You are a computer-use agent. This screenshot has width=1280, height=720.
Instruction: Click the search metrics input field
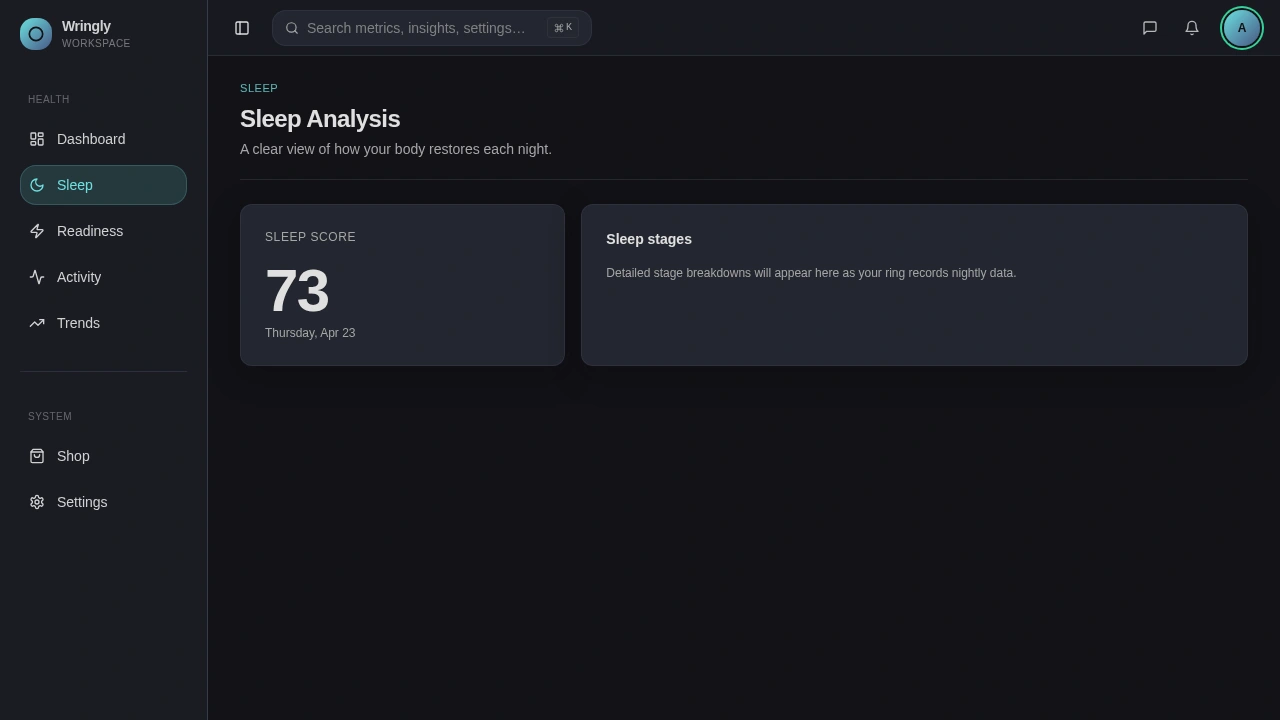pos(416,28)
